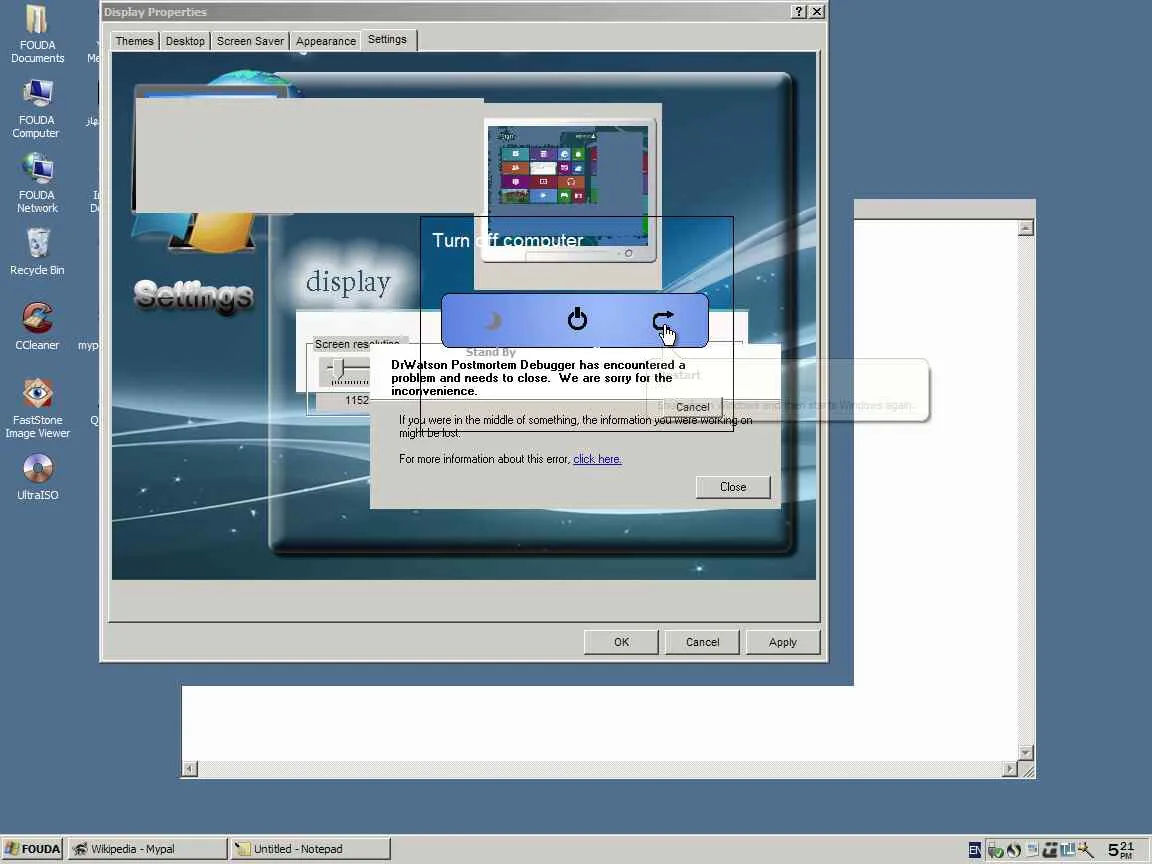Click Notepad's vertical scrollbar up arrow
The height and width of the screenshot is (864, 1152).
pyautogui.click(x=1026, y=228)
